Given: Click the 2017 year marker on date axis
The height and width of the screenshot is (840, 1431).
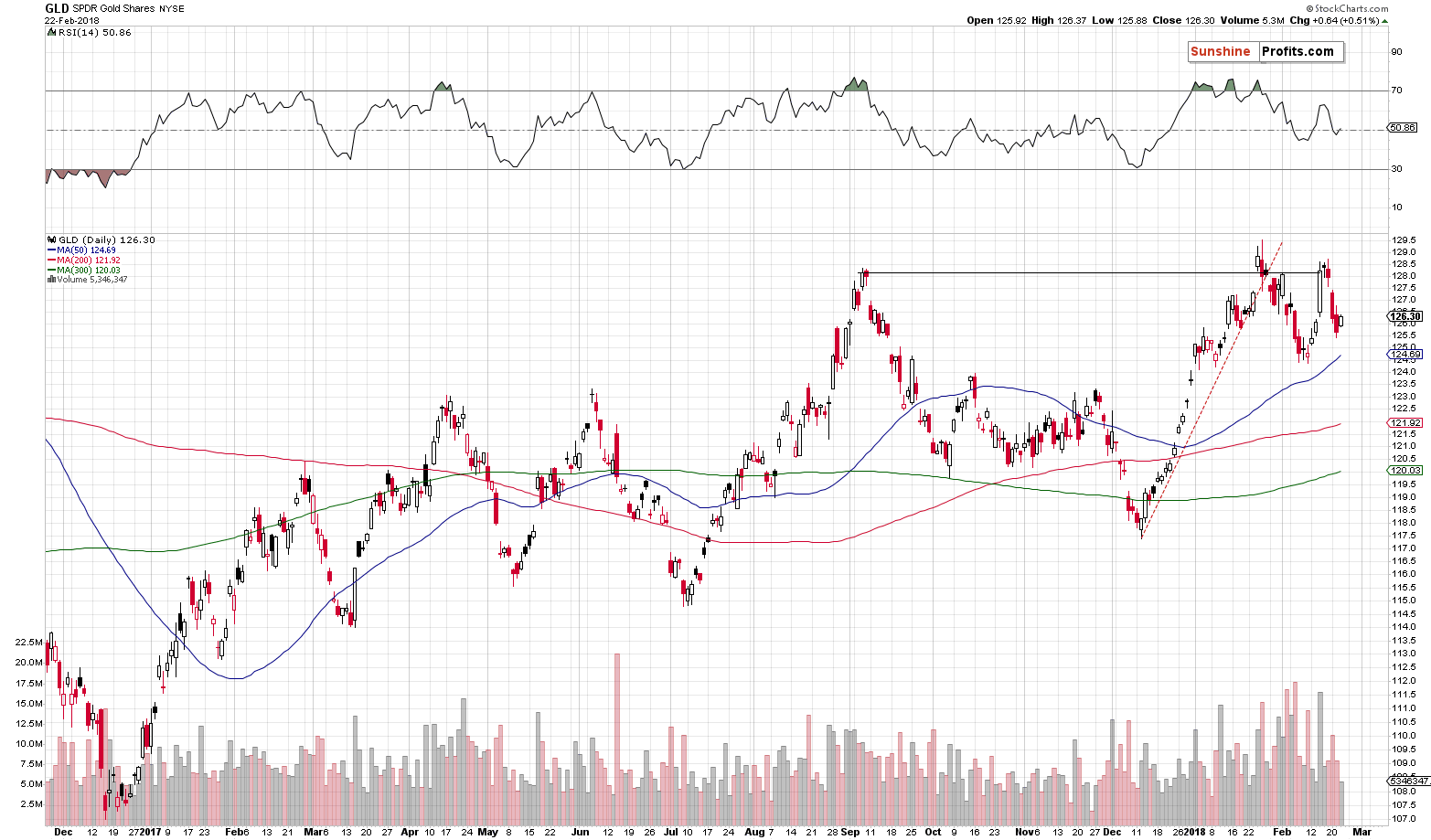Looking at the screenshot, I should click(x=151, y=833).
